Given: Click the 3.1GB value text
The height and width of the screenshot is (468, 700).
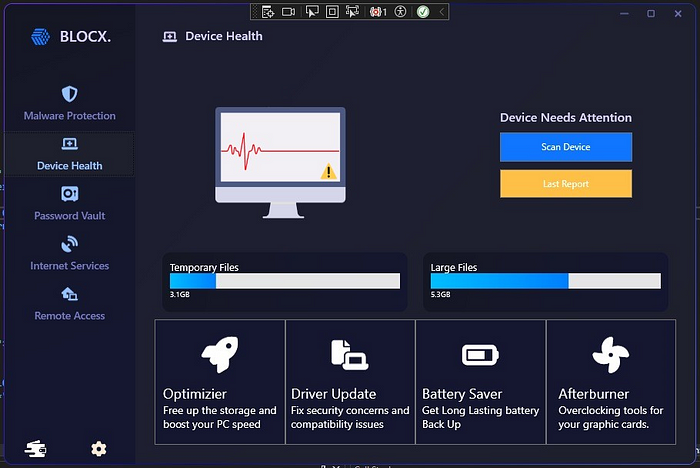Looking at the screenshot, I should coord(179,295).
